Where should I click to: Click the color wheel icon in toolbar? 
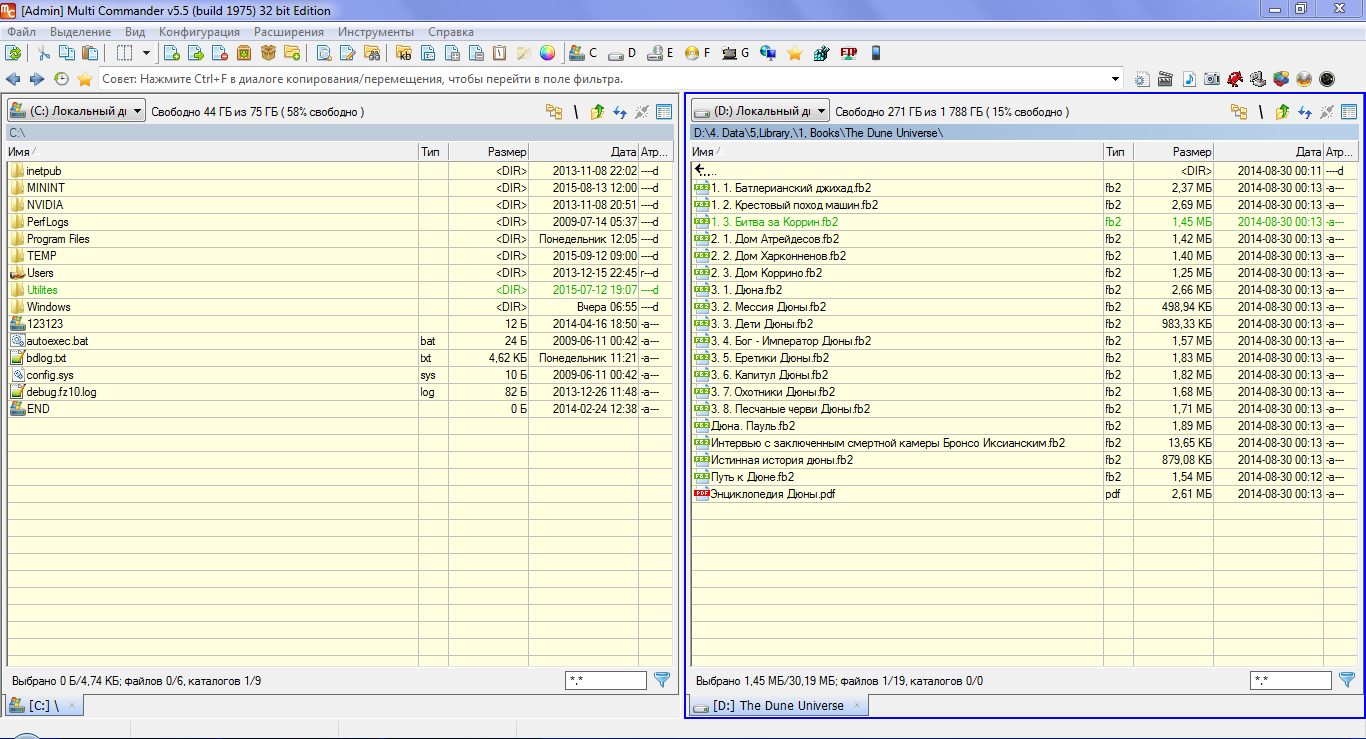tap(547, 53)
